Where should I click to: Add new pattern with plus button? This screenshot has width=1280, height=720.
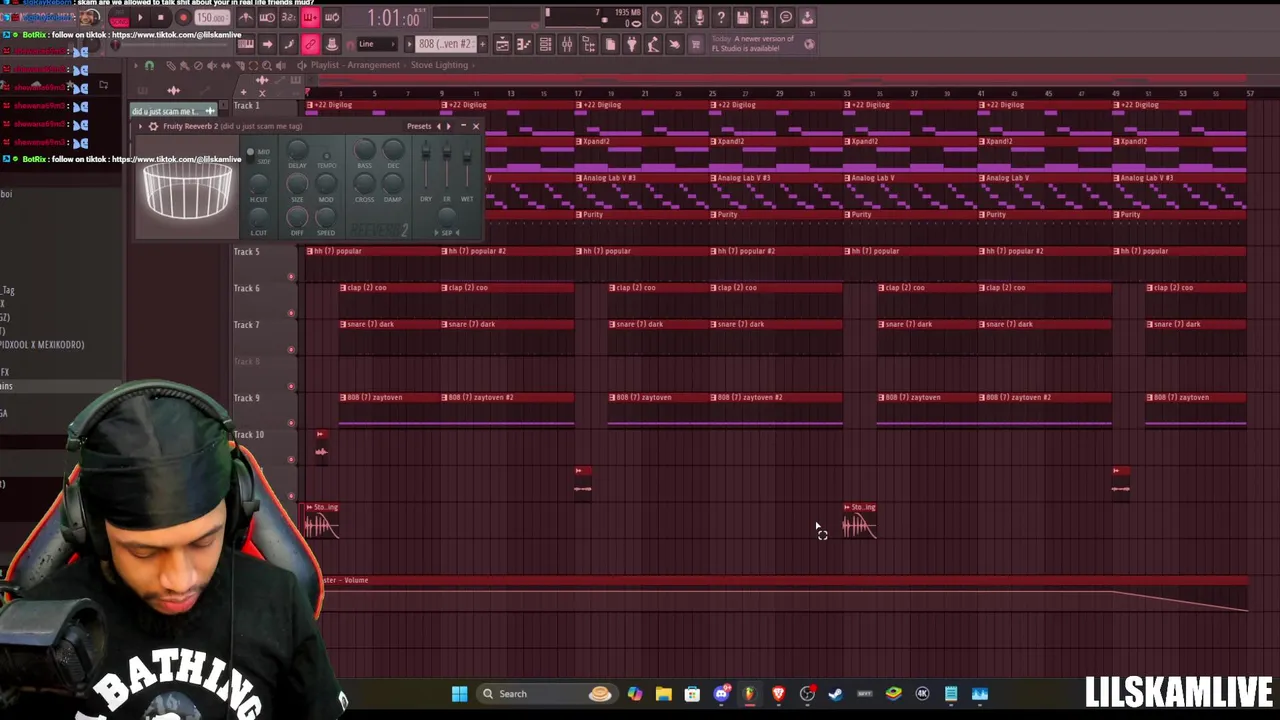coord(483,44)
